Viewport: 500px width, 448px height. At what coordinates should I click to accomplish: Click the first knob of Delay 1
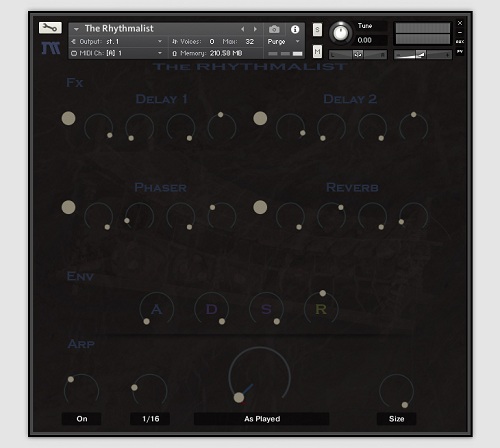pyautogui.click(x=98, y=128)
